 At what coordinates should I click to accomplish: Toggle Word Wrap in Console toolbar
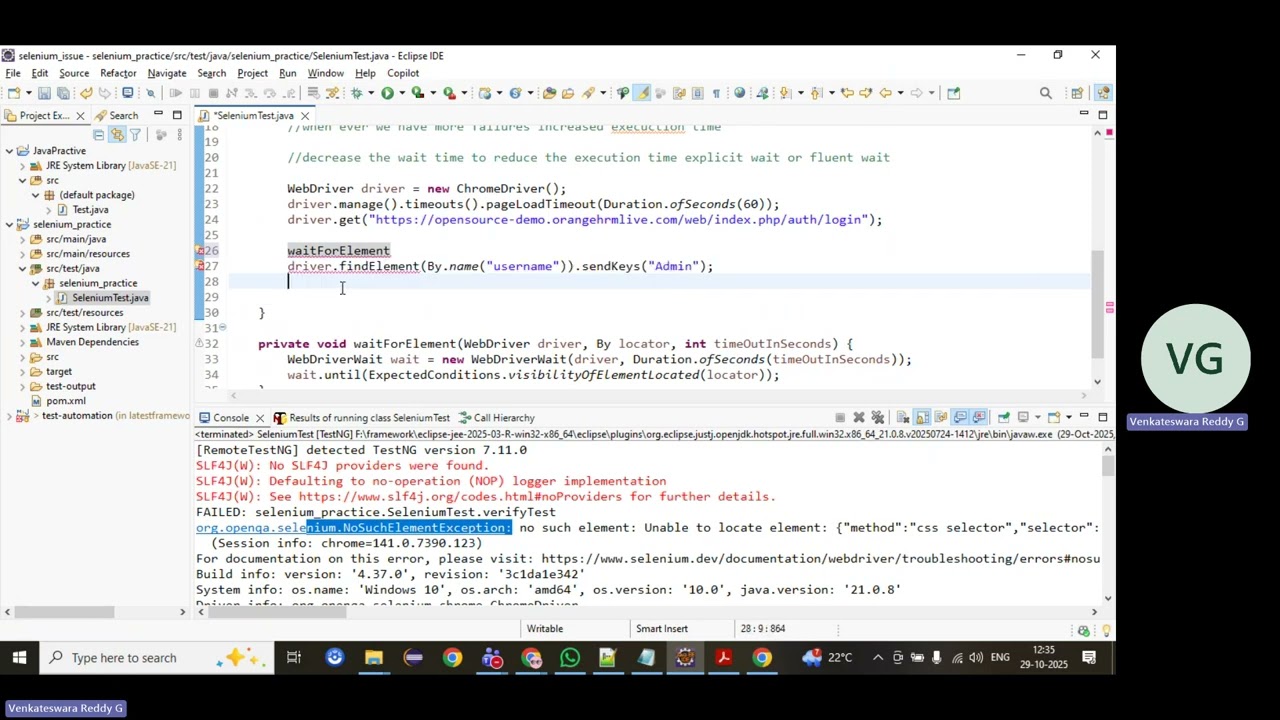tap(941, 417)
